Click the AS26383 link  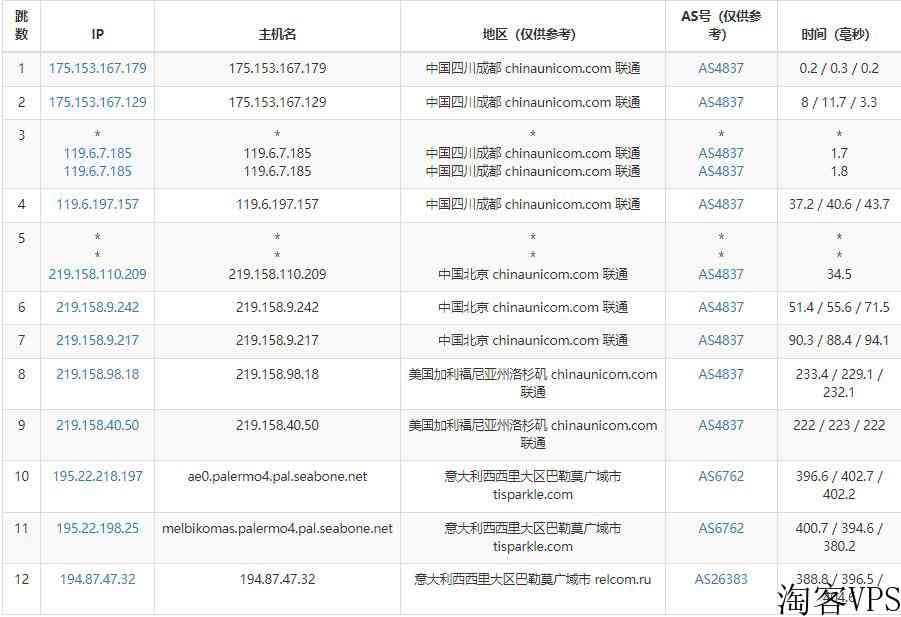(x=721, y=579)
